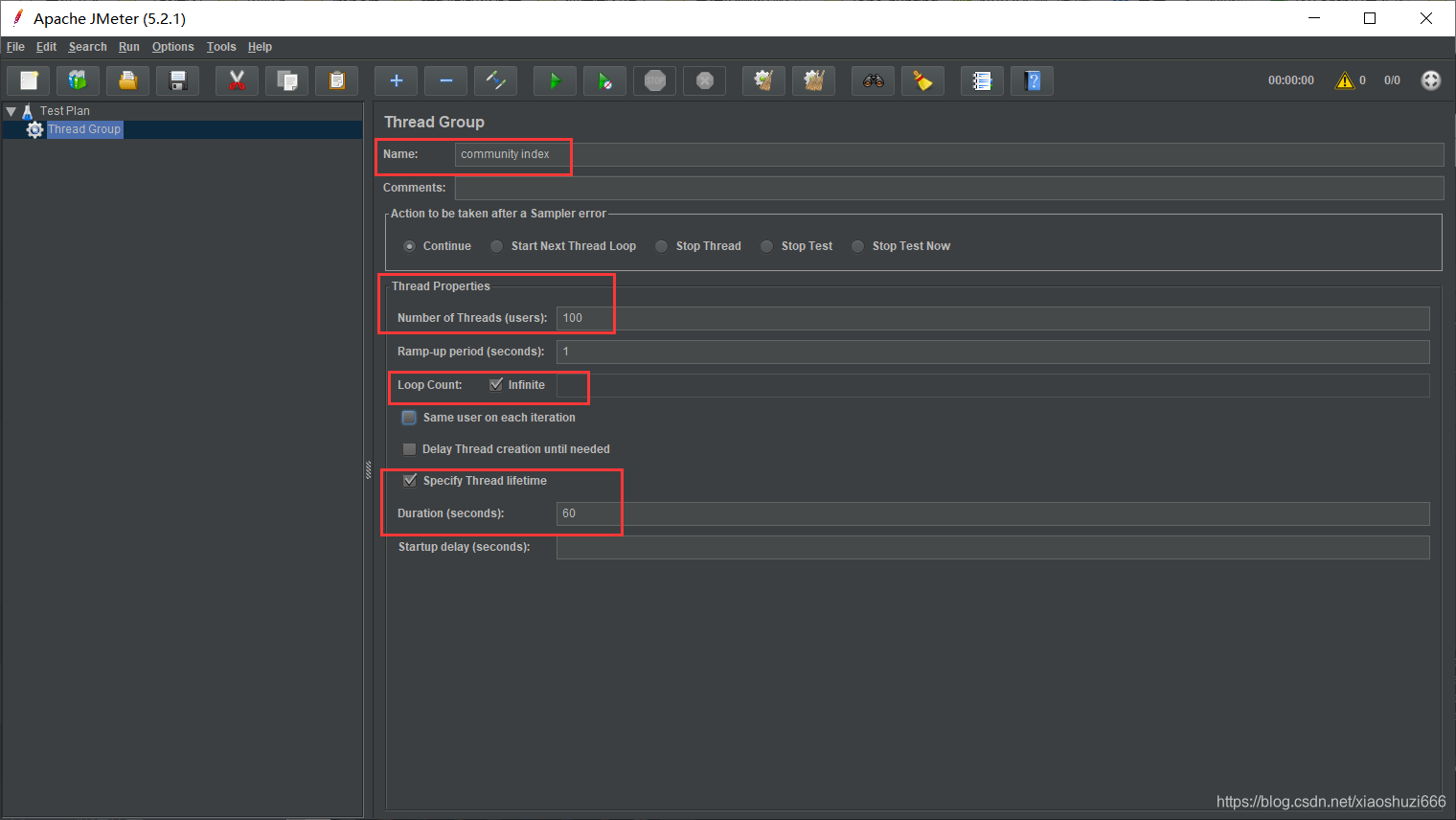This screenshot has height=820, width=1456.
Task: Click the remote engine status icon
Action: tap(1431, 80)
